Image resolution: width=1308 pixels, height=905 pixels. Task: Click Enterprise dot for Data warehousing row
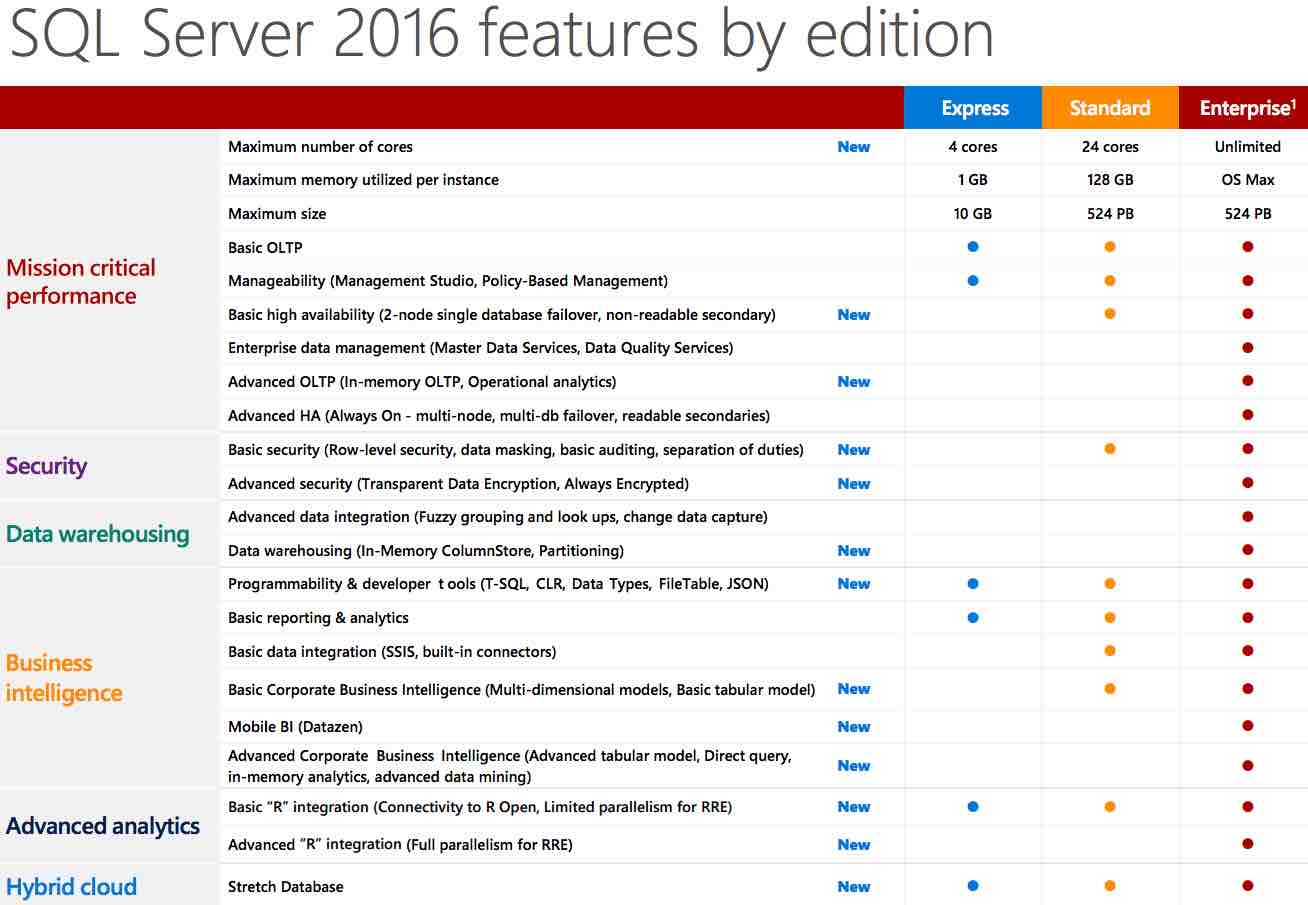1247,550
